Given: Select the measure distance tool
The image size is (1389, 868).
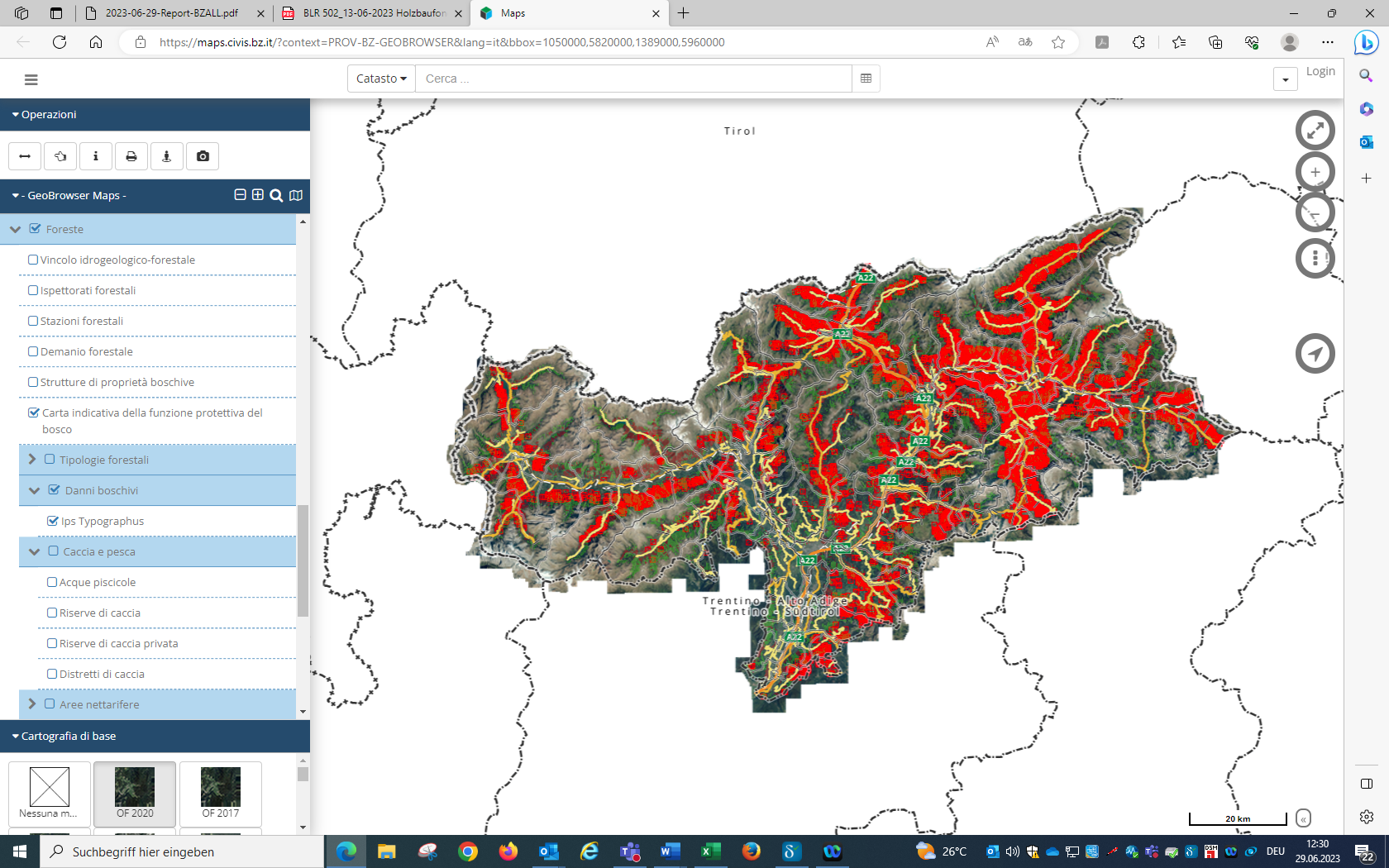Looking at the screenshot, I should [25, 156].
